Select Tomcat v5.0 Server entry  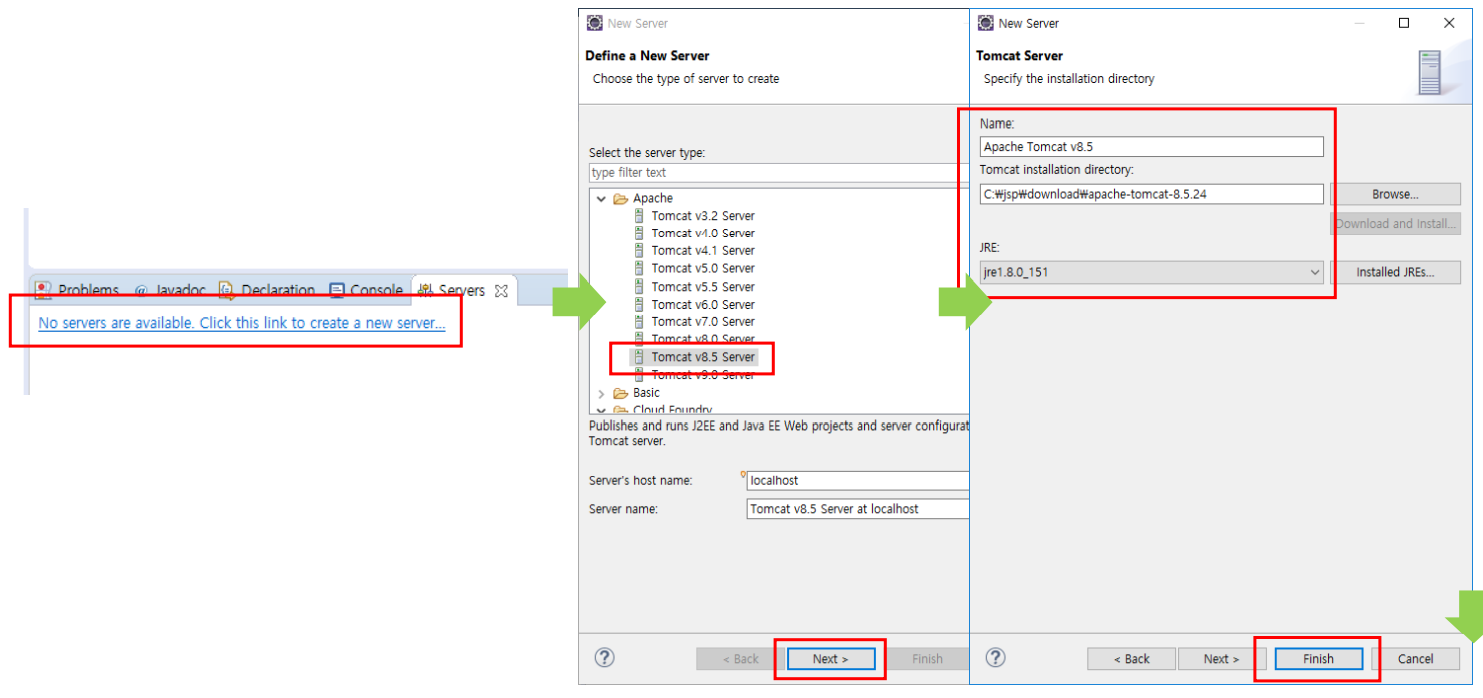pyautogui.click(x=694, y=268)
